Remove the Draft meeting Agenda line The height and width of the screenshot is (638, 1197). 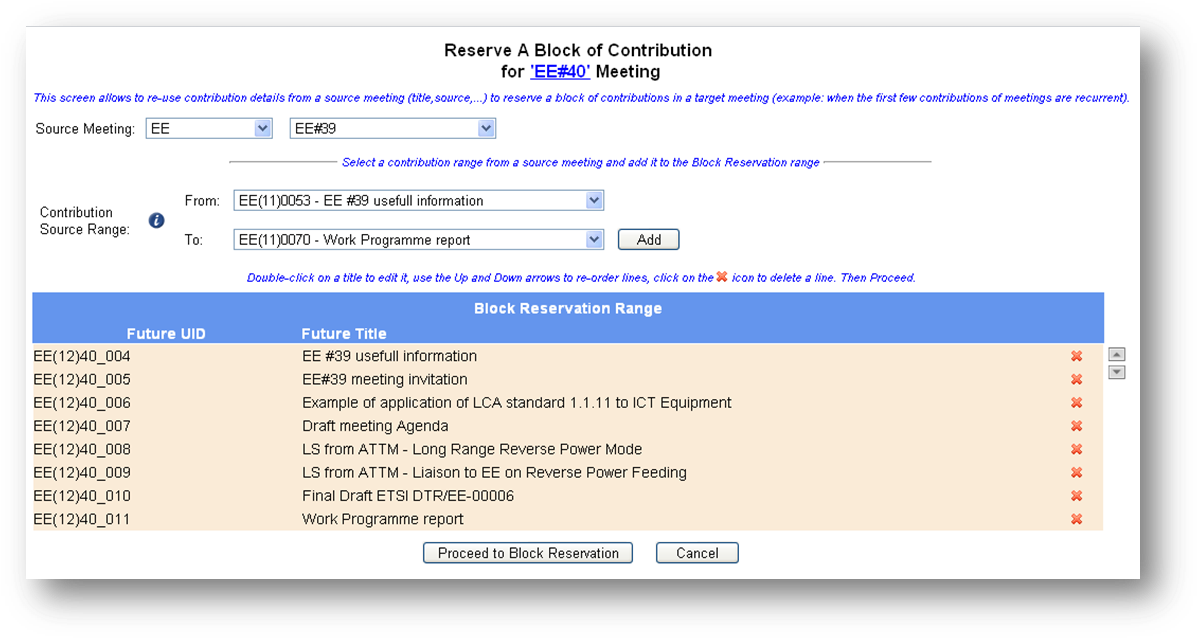pyautogui.click(x=1076, y=426)
